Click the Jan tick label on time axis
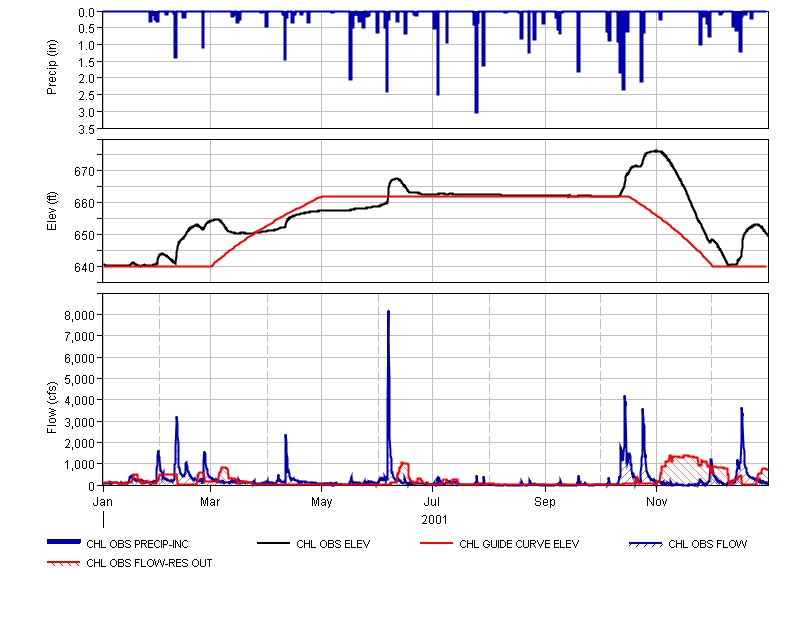 pyautogui.click(x=103, y=502)
